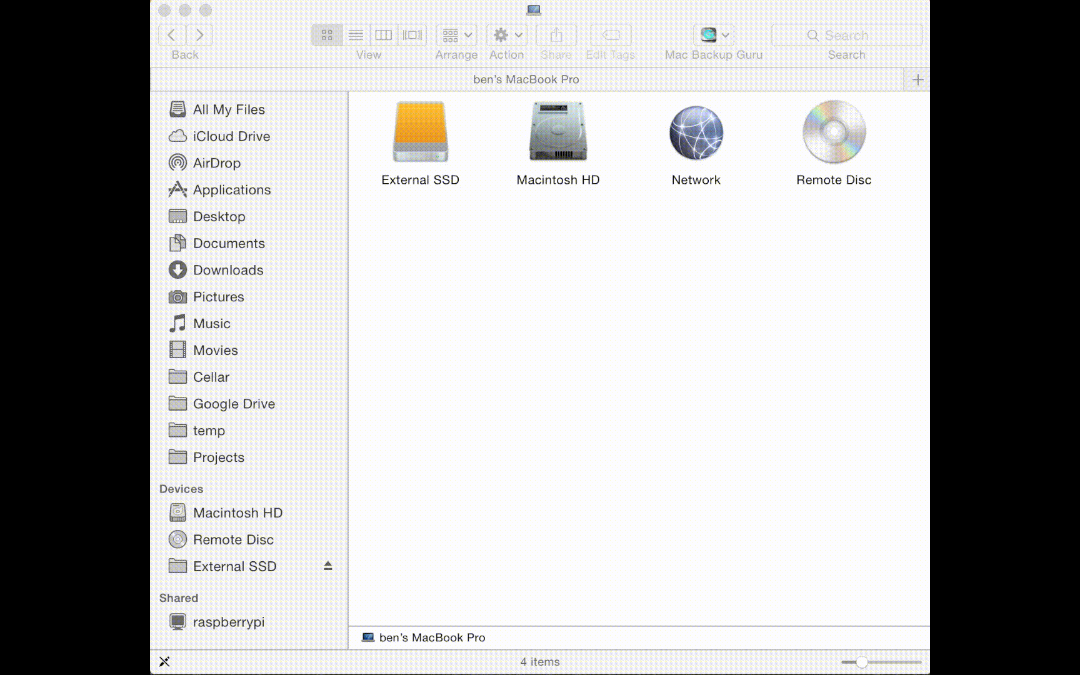Switch to Cover Flow view
1080x675 pixels.
(x=411, y=34)
